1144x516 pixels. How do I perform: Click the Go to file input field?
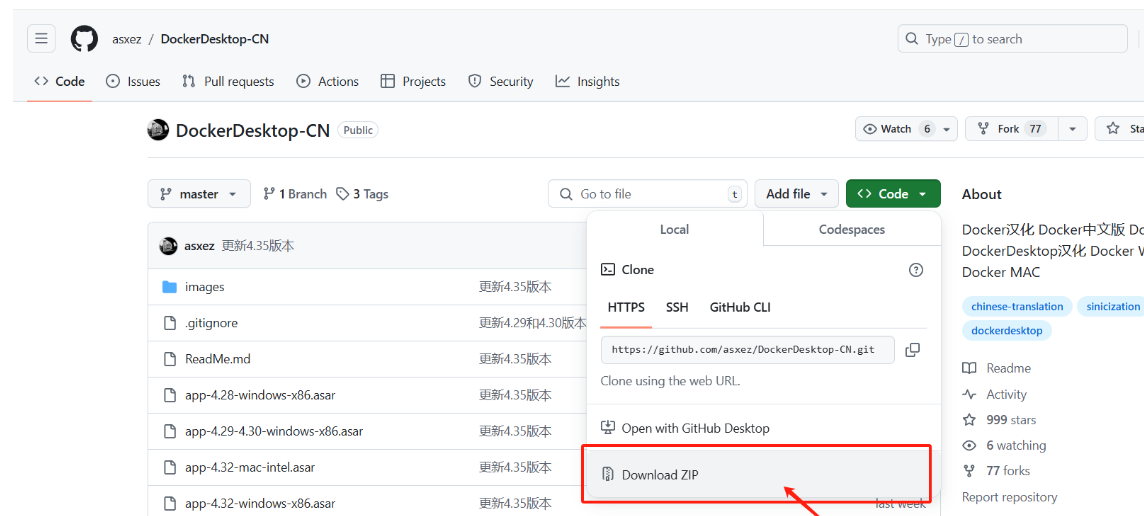(648, 194)
